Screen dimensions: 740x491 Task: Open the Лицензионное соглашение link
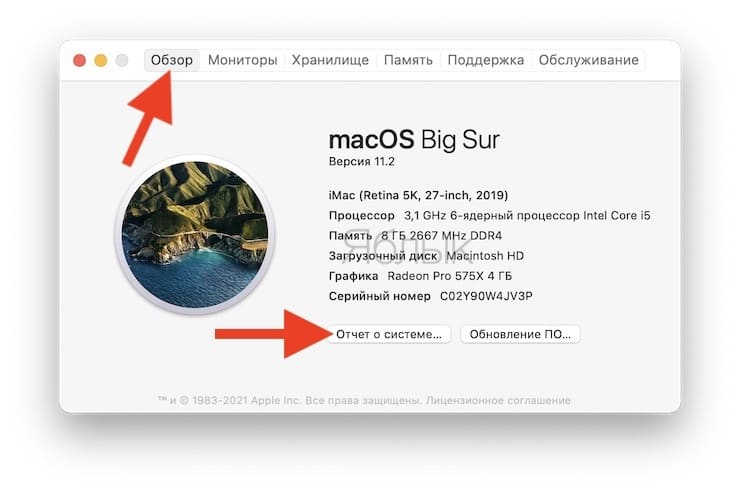(498, 400)
